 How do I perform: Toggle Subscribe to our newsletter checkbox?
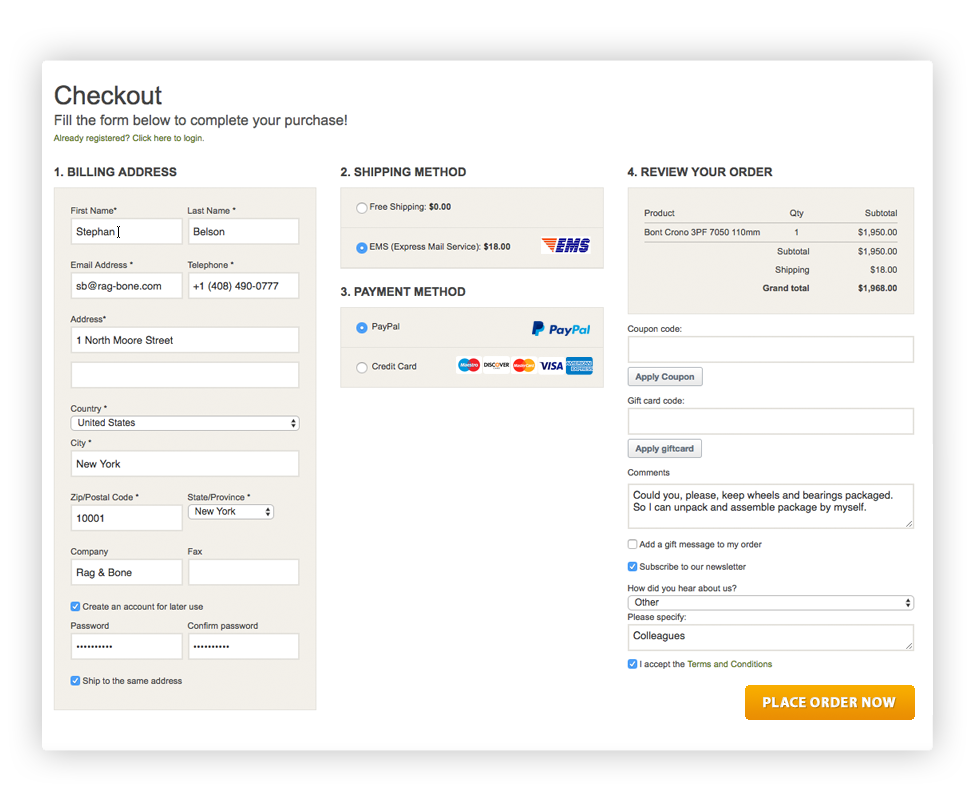click(632, 567)
